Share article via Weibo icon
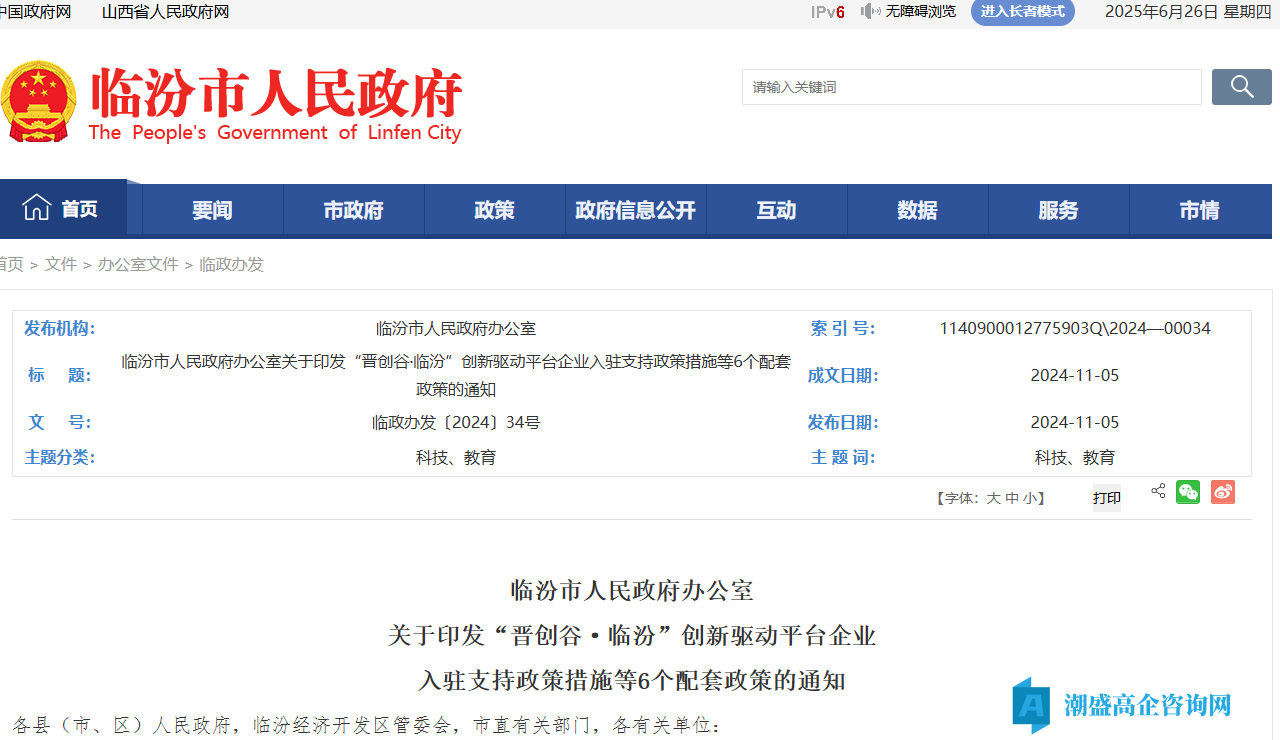 1222,492
